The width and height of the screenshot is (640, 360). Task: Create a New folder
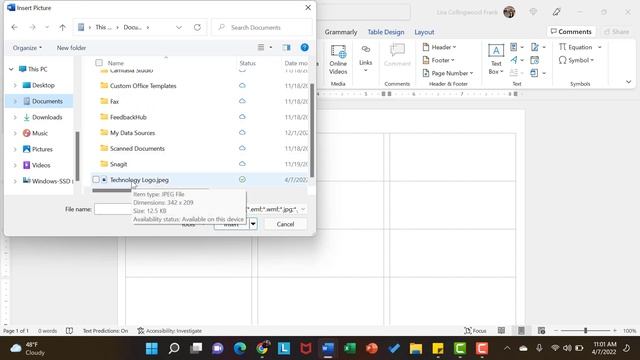point(71,48)
